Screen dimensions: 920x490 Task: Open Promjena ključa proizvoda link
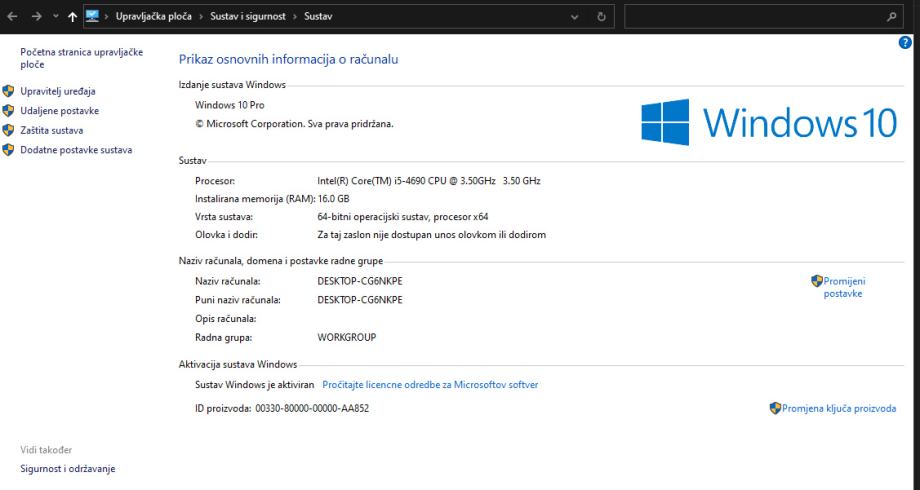pos(839,408)
